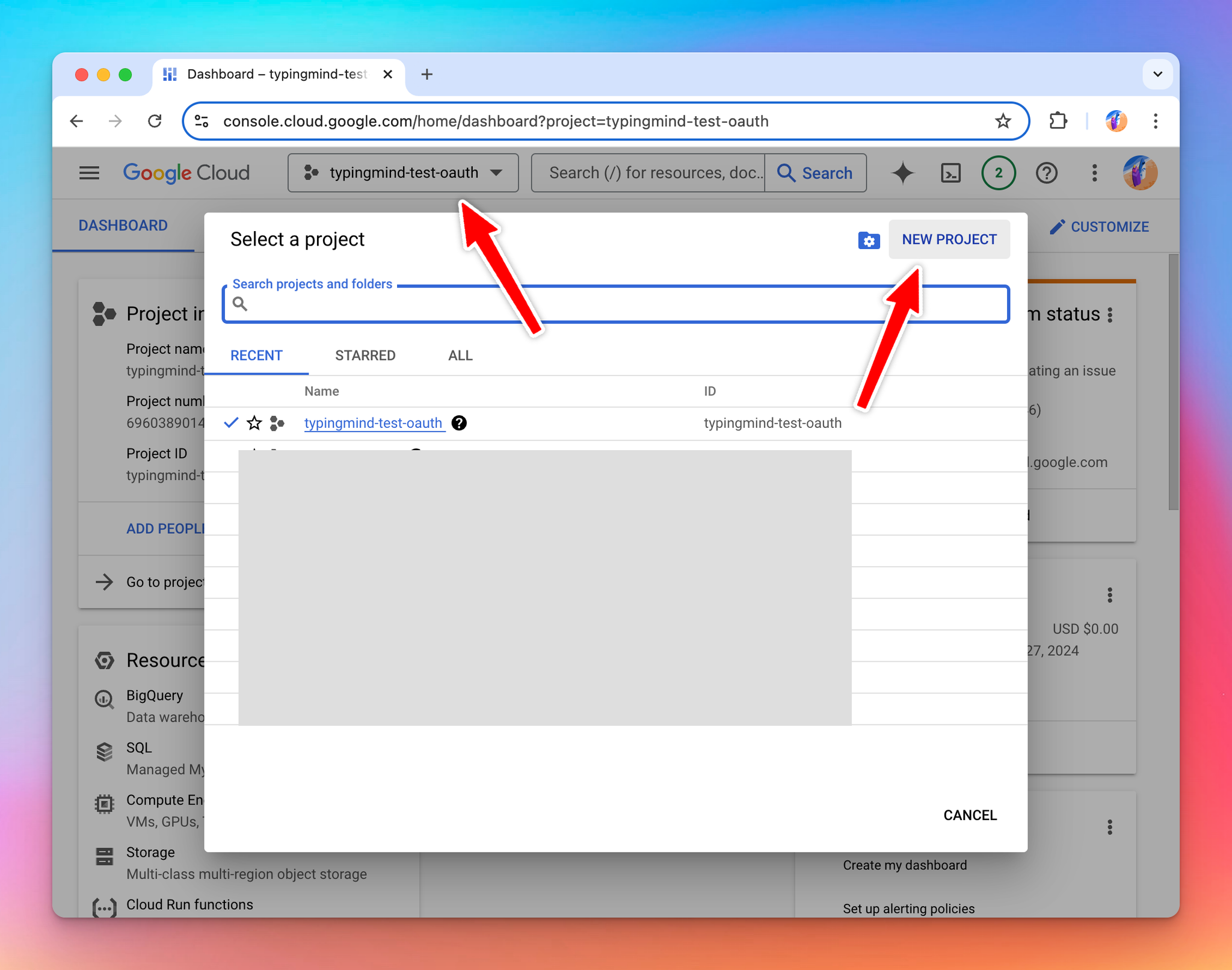Click the BigQuery resource icon
Screen dimensions: 1232x970
[x=104, y=699]
